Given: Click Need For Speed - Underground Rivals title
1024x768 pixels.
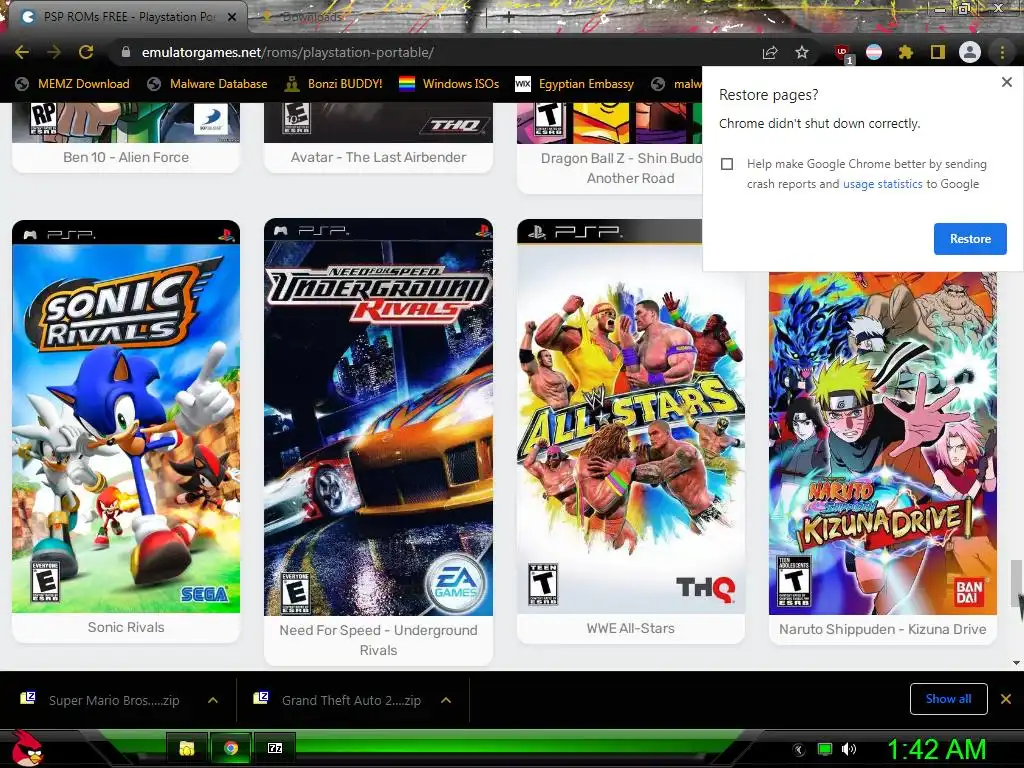Looking at the screenshot, I should coord(378,640).
